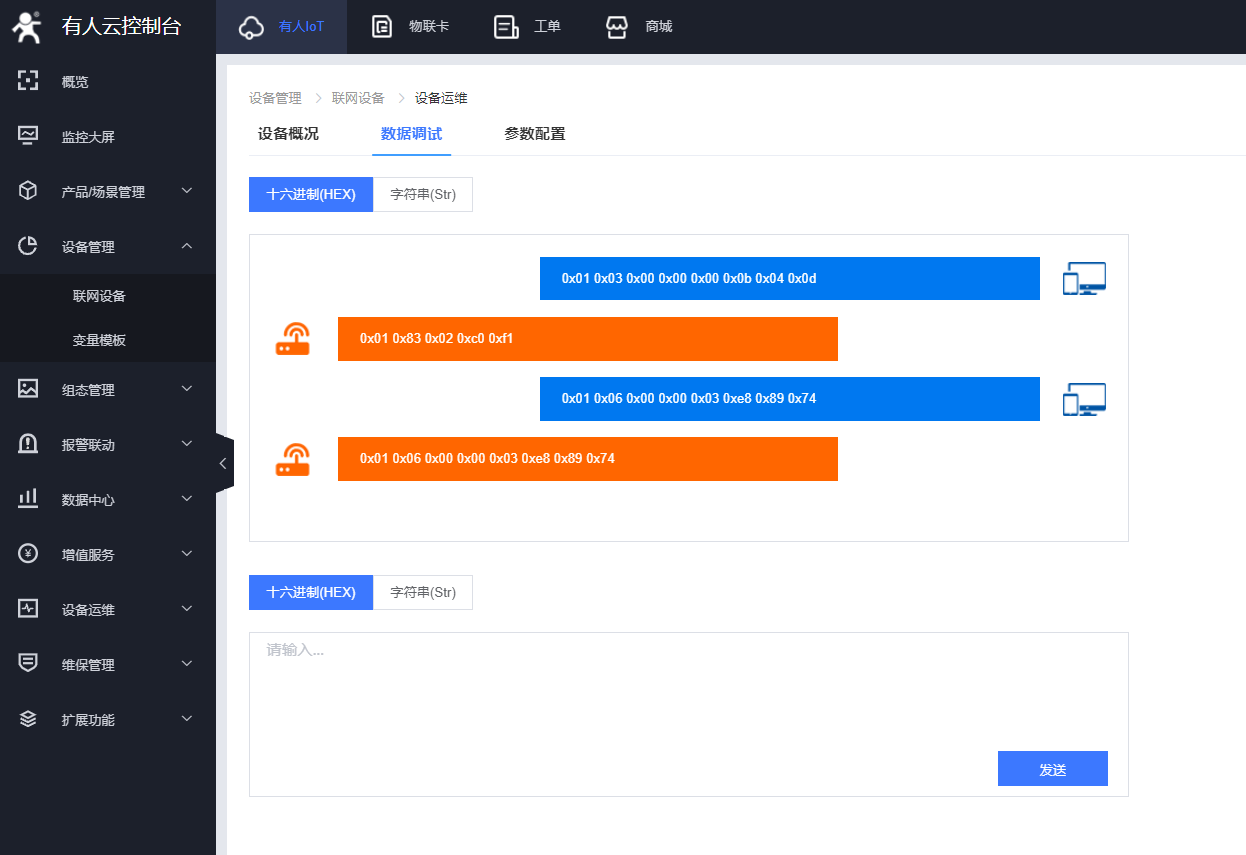Click the computer icon beside the 0x0b 0x04 0x0d message
The width and height of the screenshot is (1246, 855).
pyautogui.click(x=1084, y=278)
